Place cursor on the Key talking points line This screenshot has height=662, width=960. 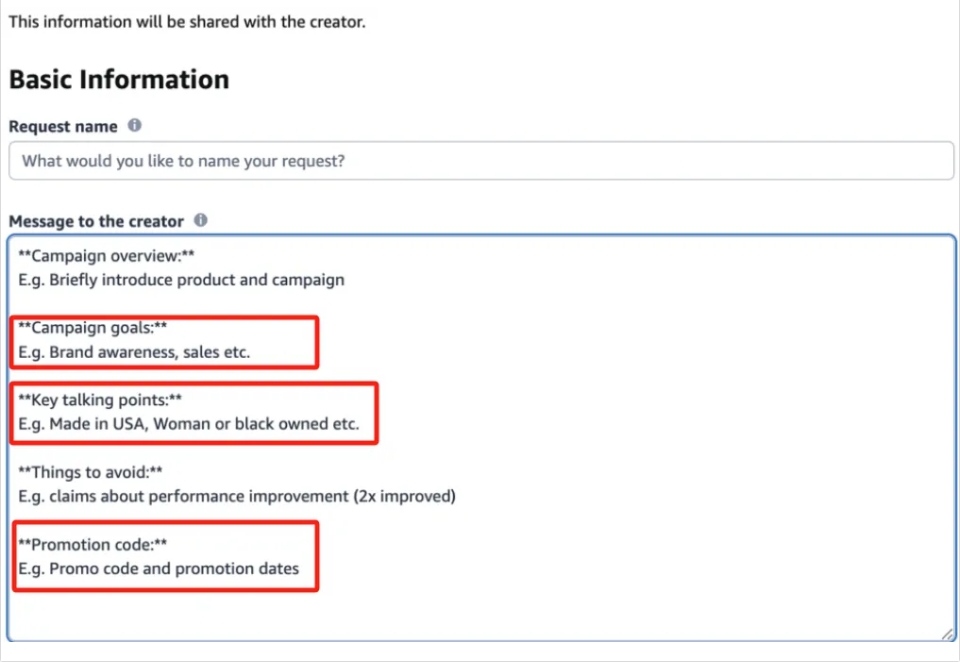pos(100,400)
